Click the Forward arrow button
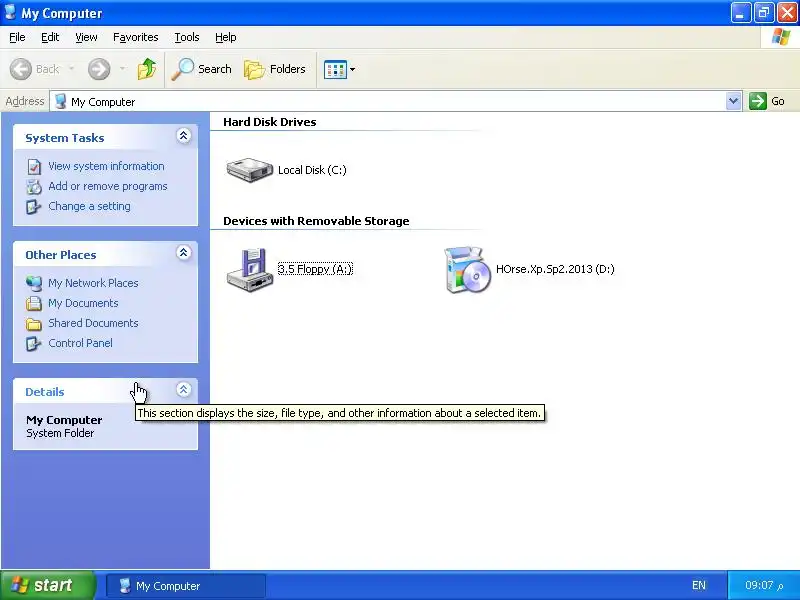 point(99,69)
